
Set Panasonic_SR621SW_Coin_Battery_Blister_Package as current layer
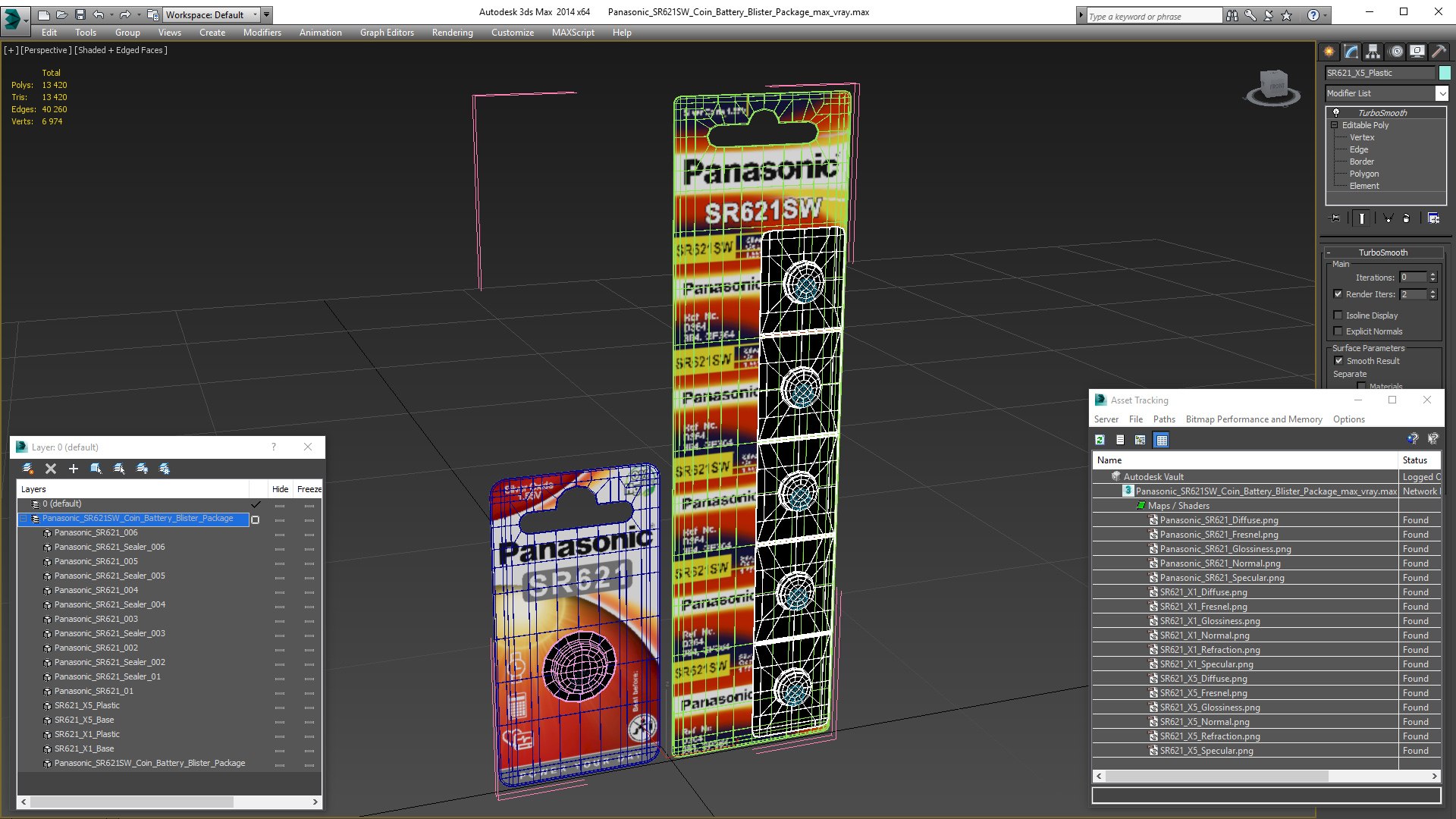pos(256,519)
